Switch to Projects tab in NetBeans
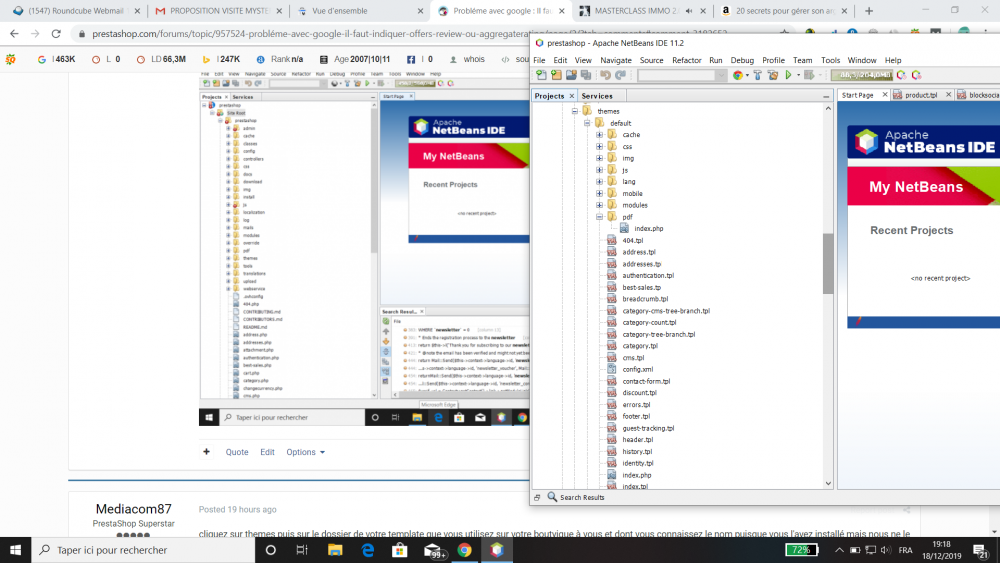 [x=549, y=96]
